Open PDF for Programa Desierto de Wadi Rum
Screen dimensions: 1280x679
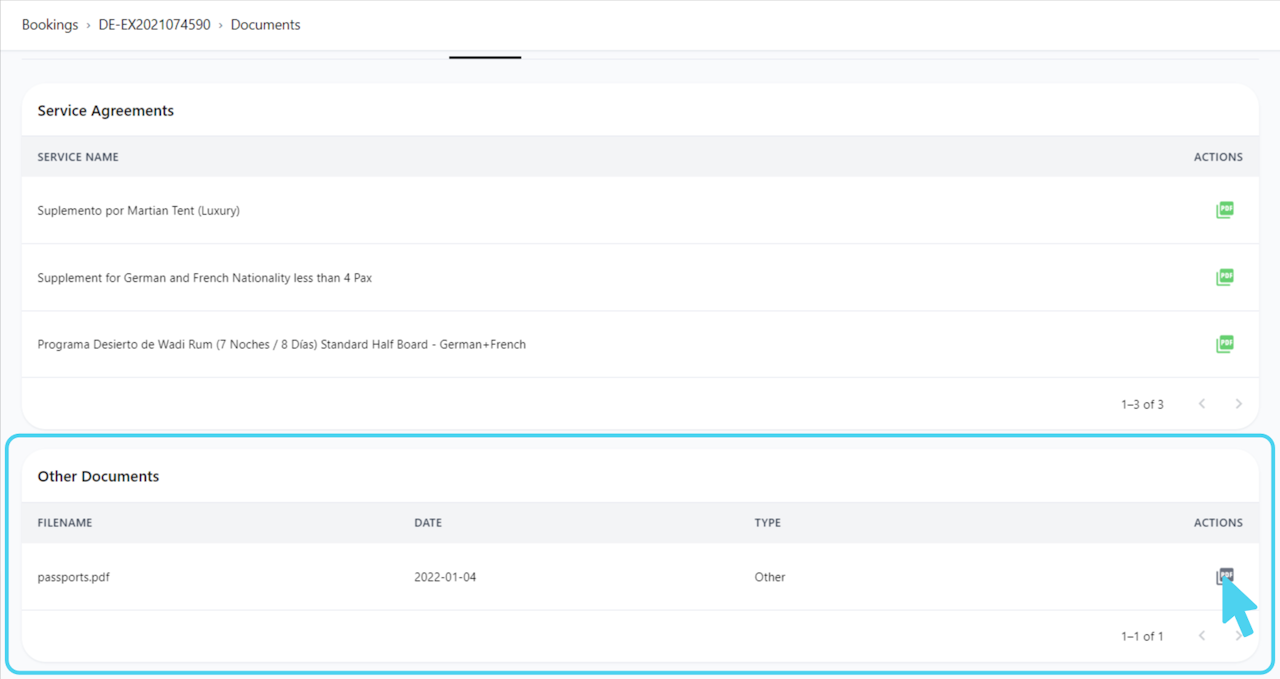pos(1225,344)
